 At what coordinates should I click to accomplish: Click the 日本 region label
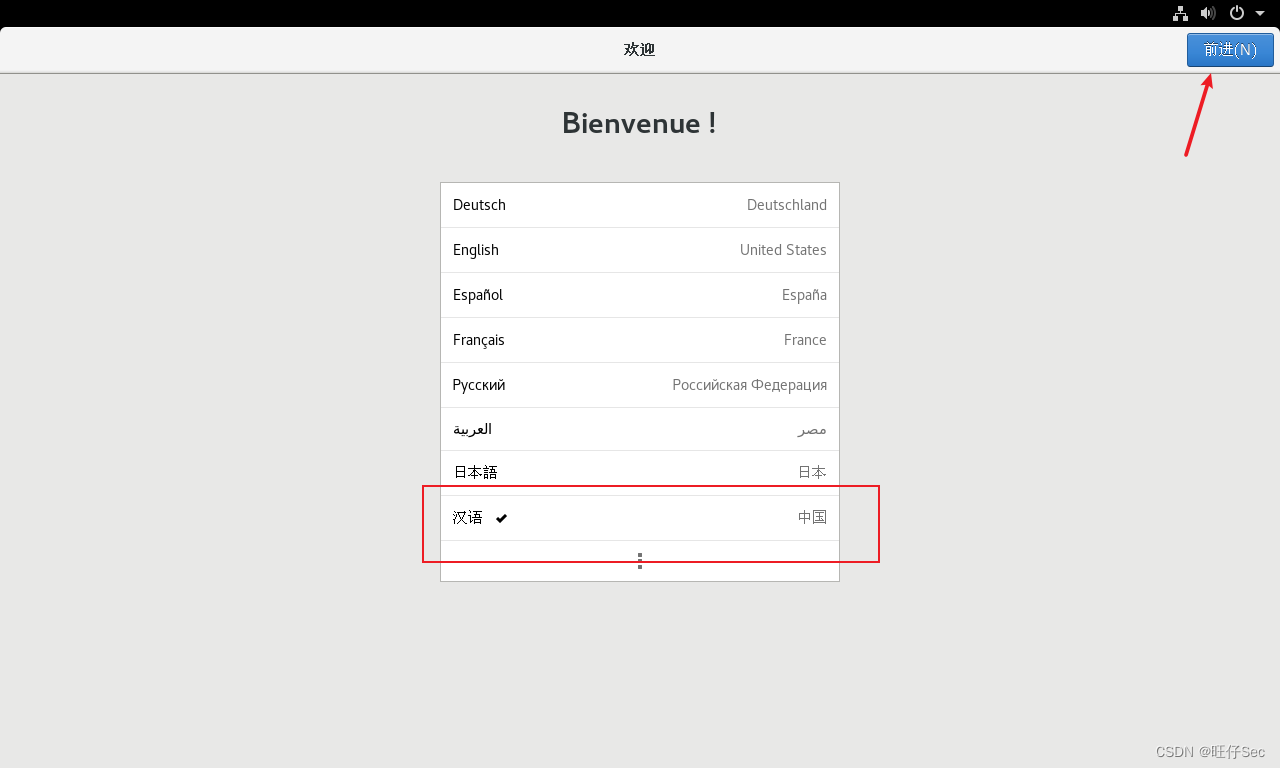(x=812, y=473)
